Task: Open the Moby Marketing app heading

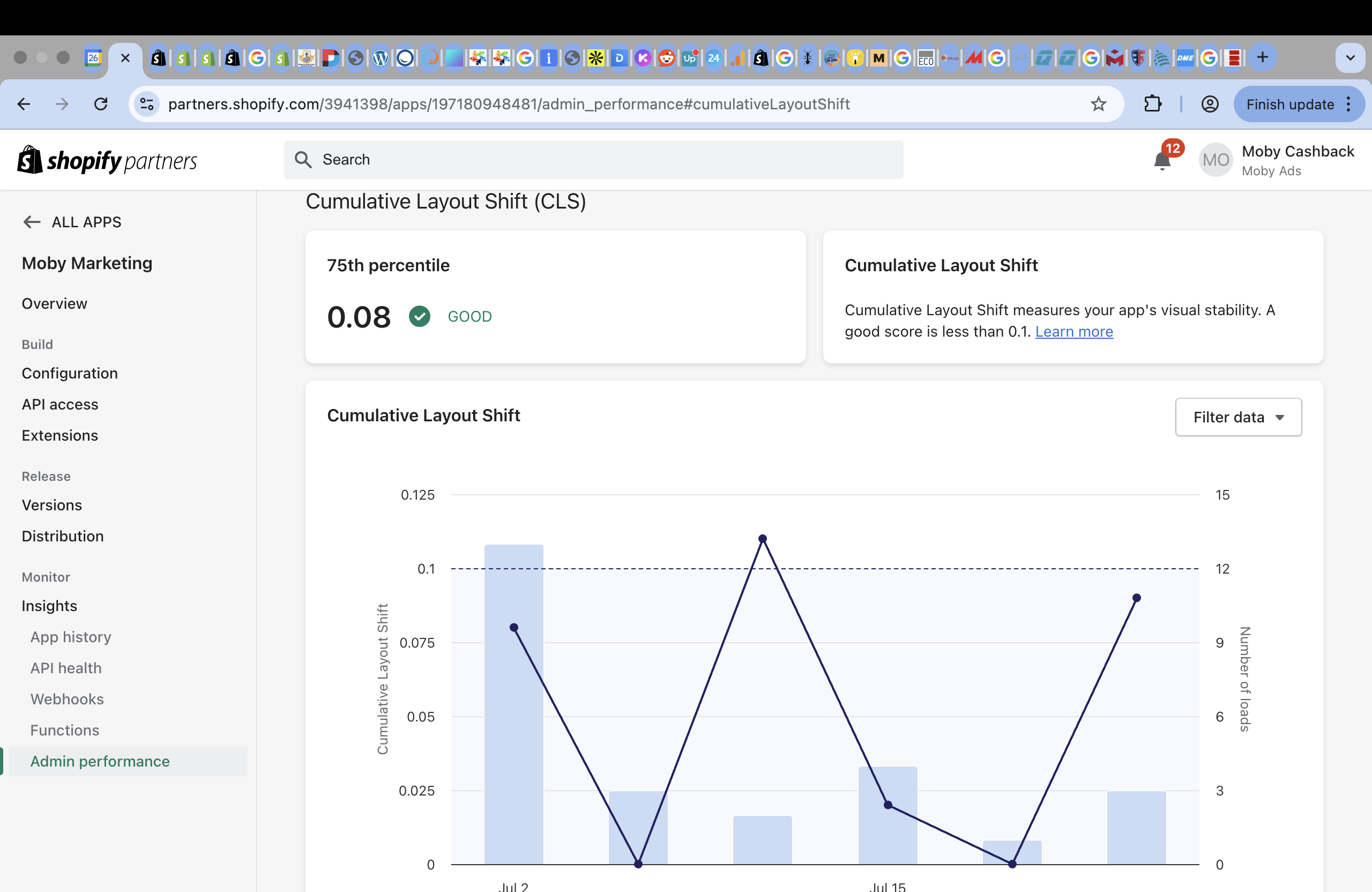Action: tap(87, 263)
